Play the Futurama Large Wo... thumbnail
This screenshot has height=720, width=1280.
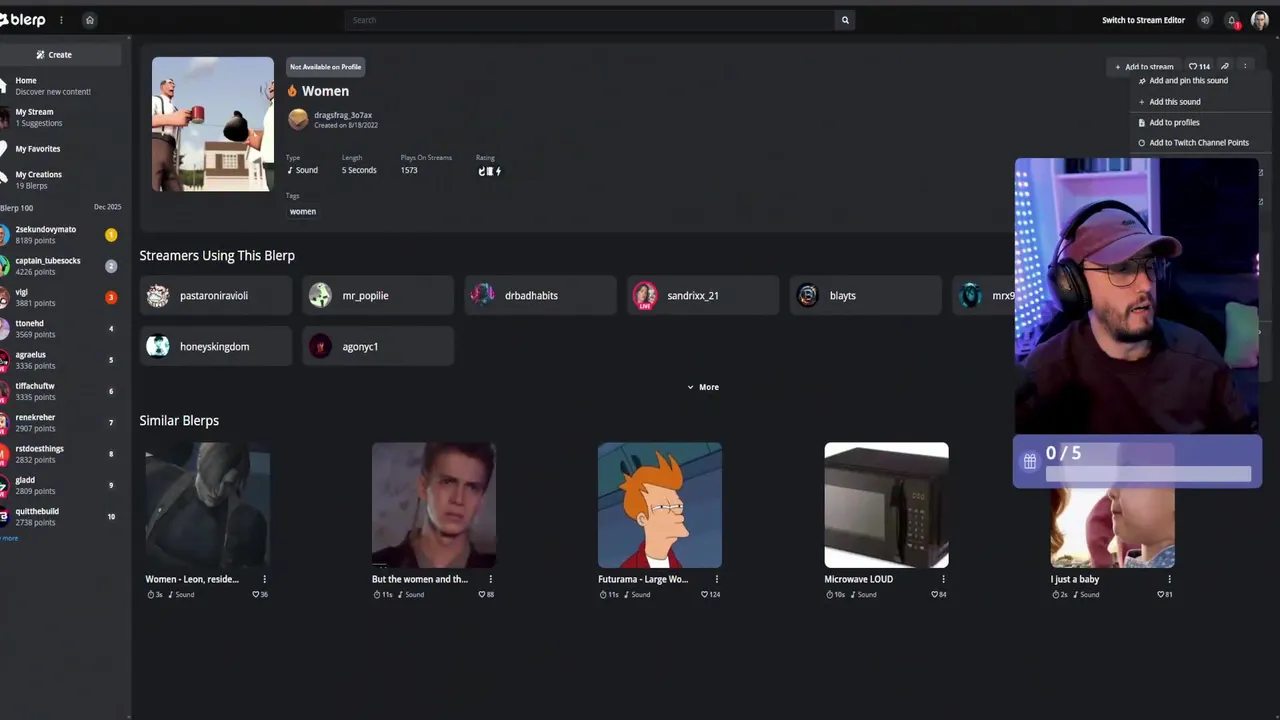click(x=660, y=505)
